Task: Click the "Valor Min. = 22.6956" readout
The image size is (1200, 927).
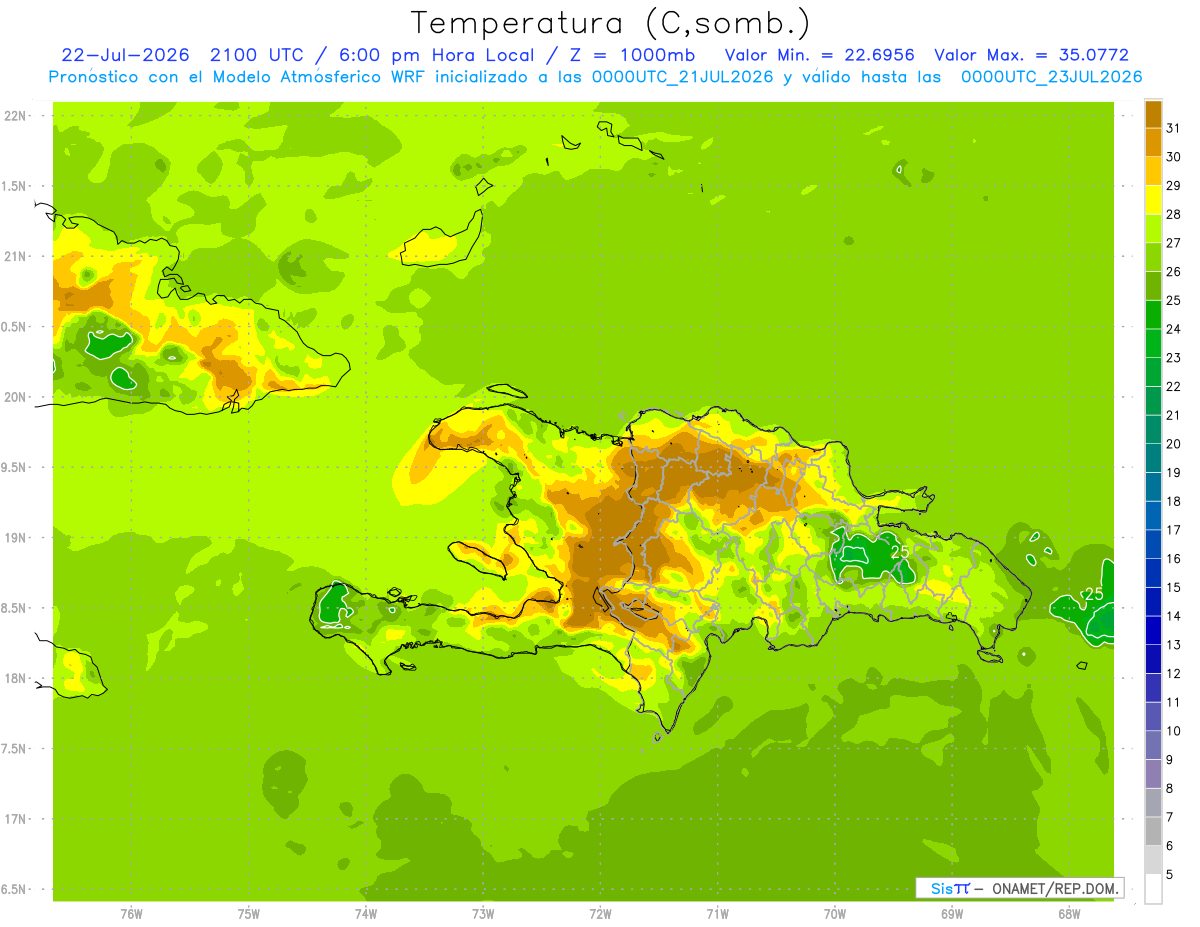Action: click(x=819, y=55)
